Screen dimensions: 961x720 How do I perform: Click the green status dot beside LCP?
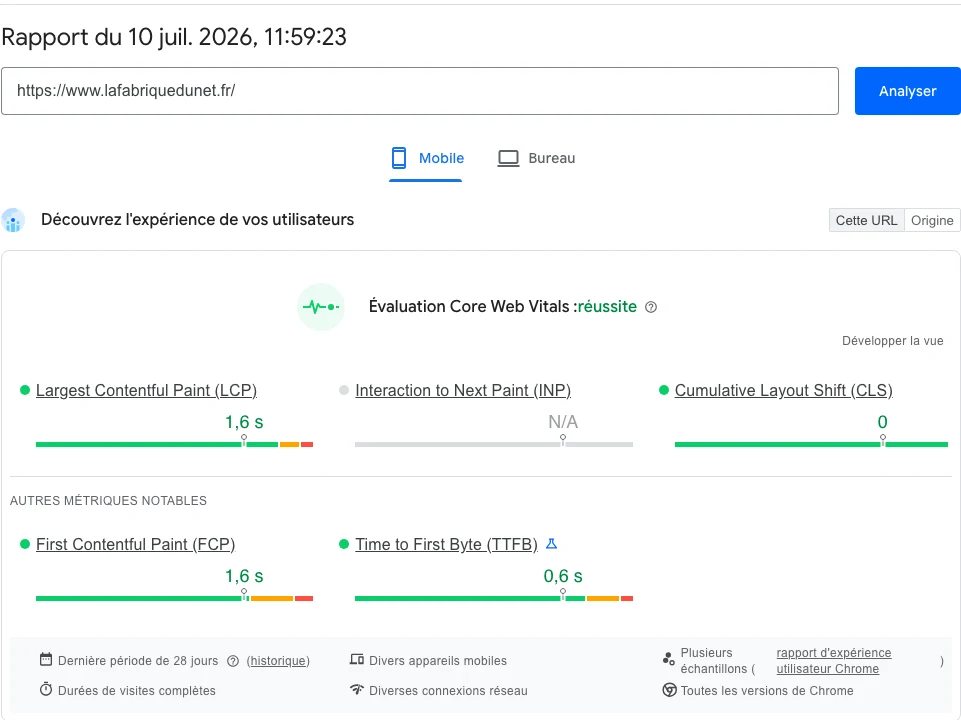pyautogui.click(x=25, y=390)
